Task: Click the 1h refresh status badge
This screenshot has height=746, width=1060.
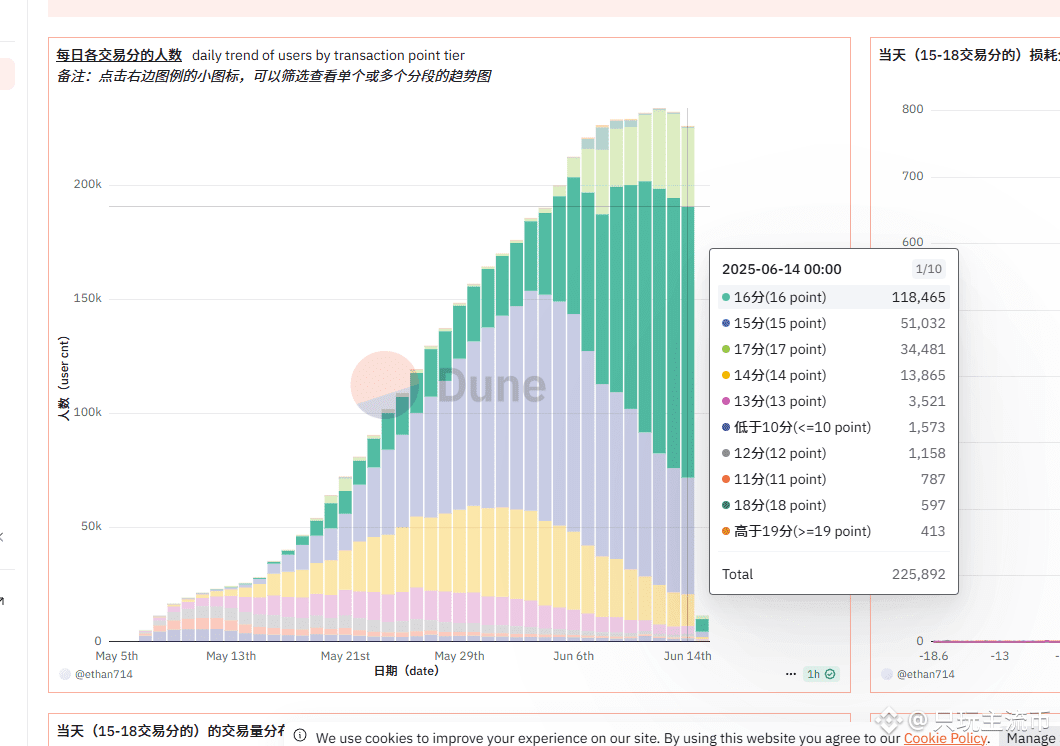Action: (x=821, y=674)
